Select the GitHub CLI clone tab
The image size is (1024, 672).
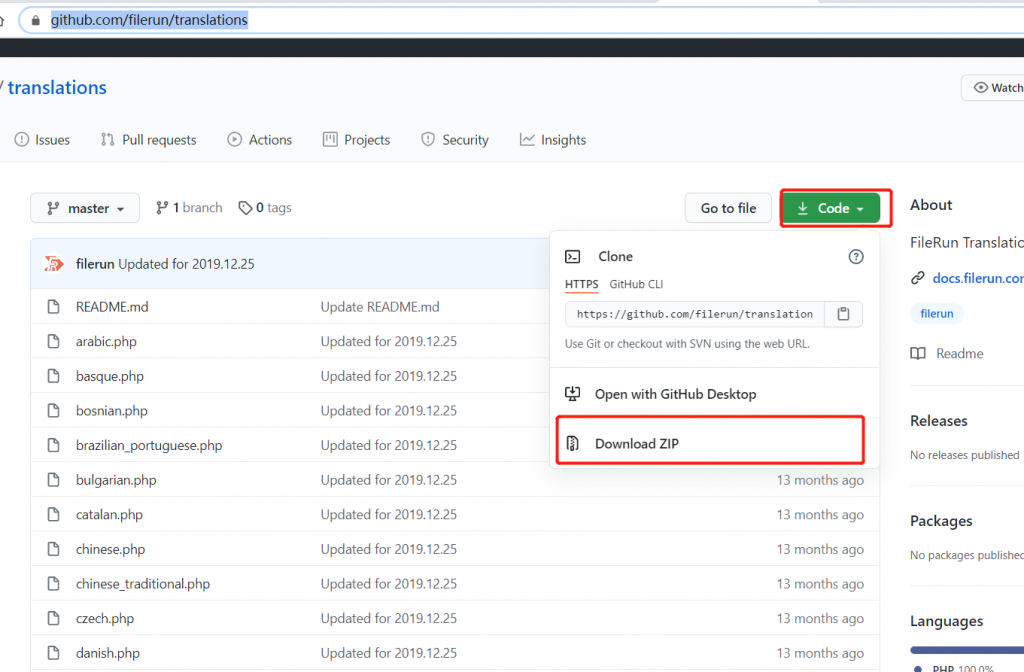coord(636,284)
